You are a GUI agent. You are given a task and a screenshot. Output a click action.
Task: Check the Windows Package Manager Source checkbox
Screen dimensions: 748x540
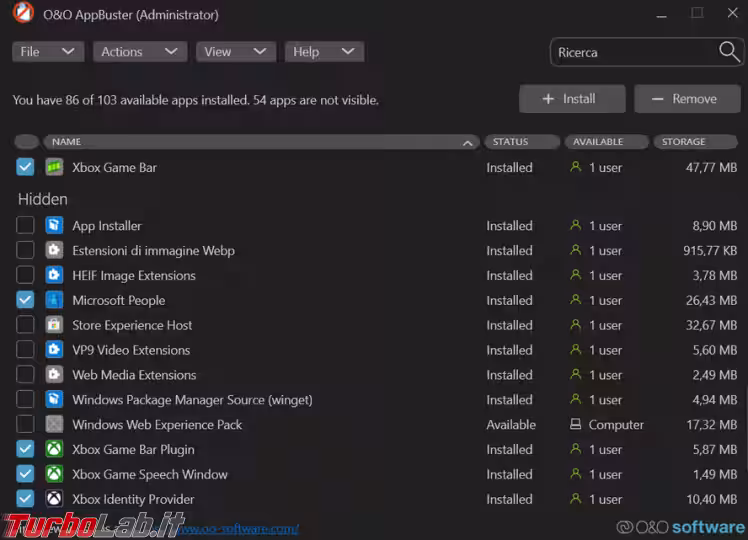[x=25, y=399]
